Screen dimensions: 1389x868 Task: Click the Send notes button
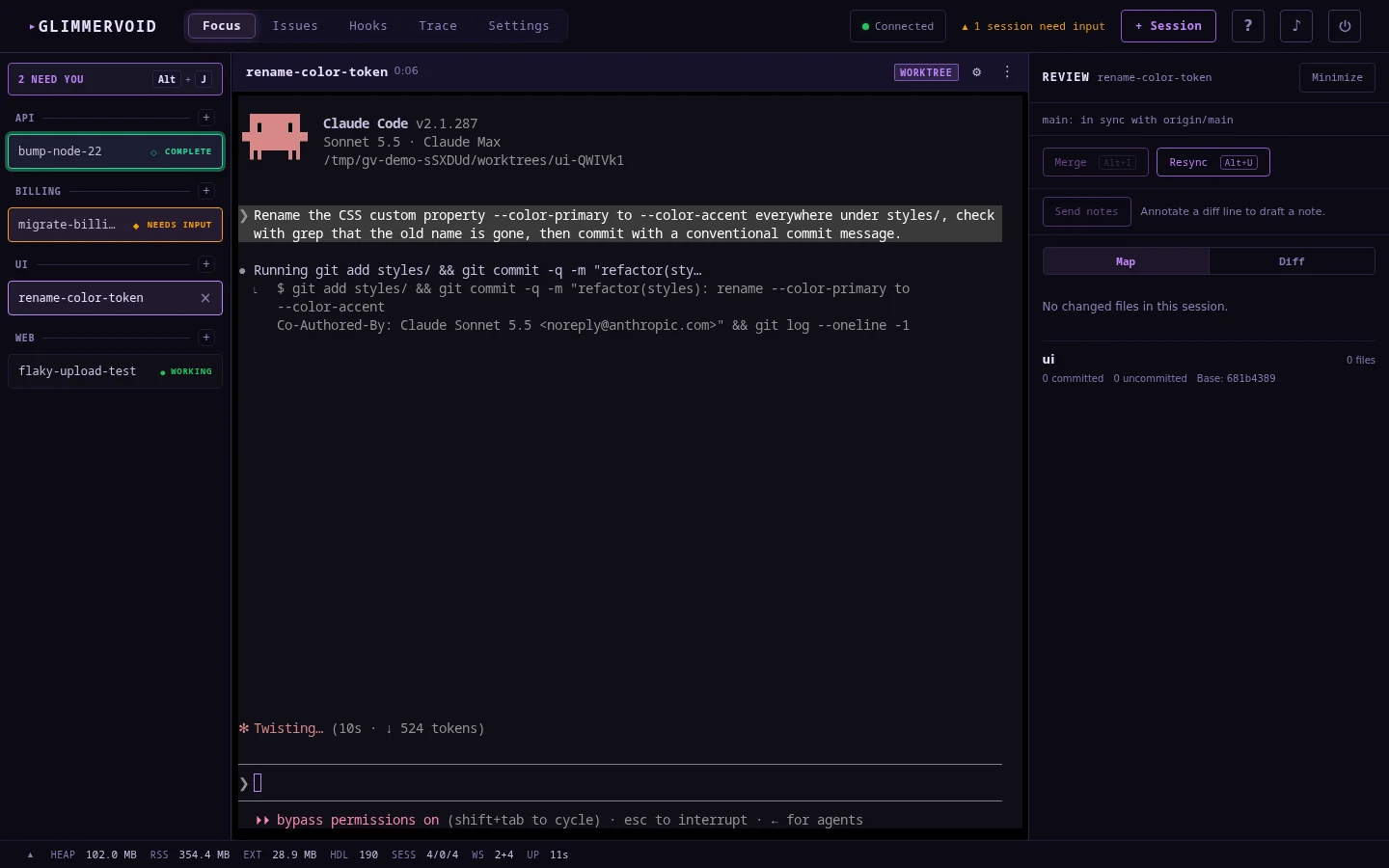point(1087,211)
